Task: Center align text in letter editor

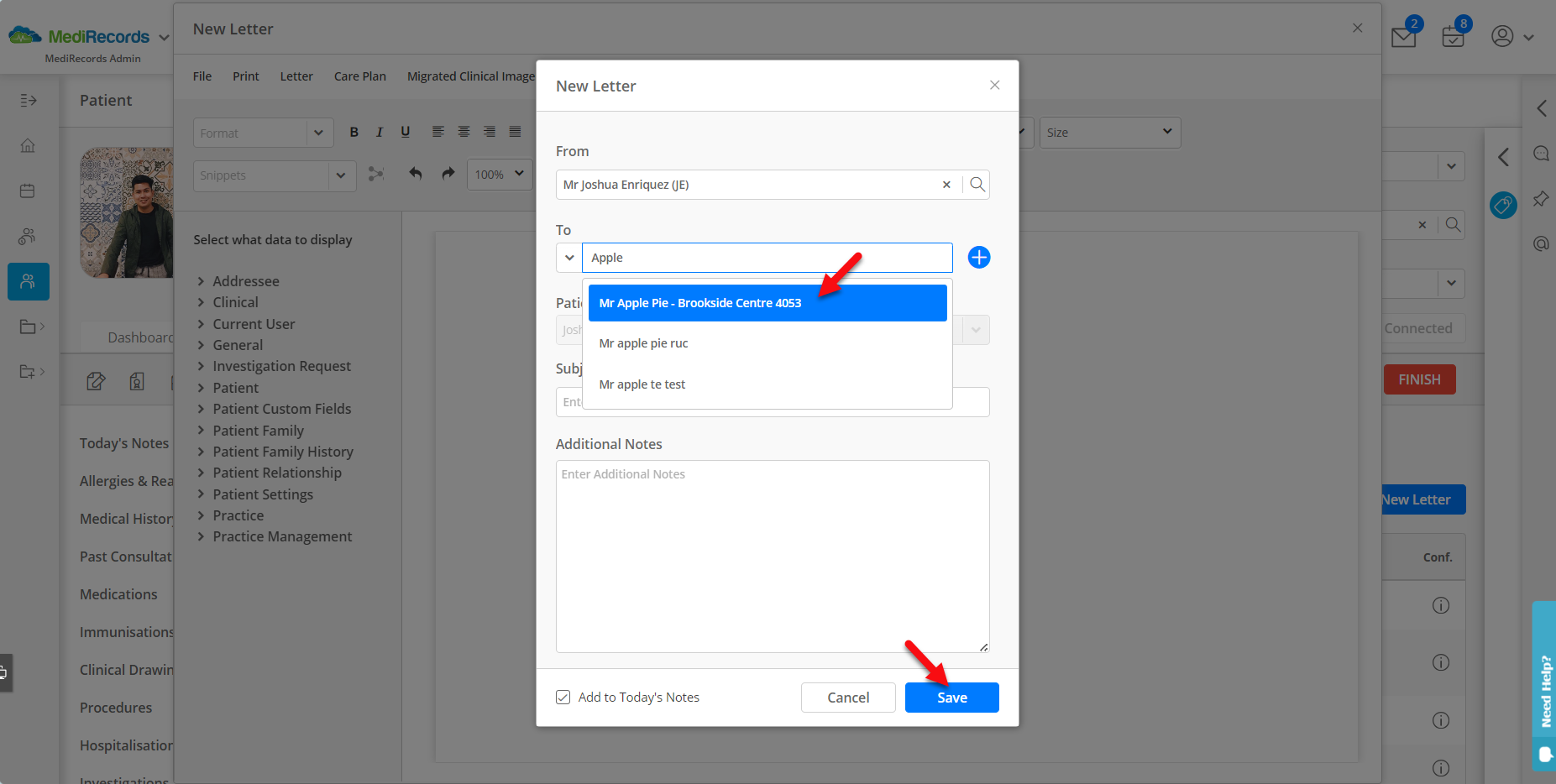Action: click(x=464, y=132)
